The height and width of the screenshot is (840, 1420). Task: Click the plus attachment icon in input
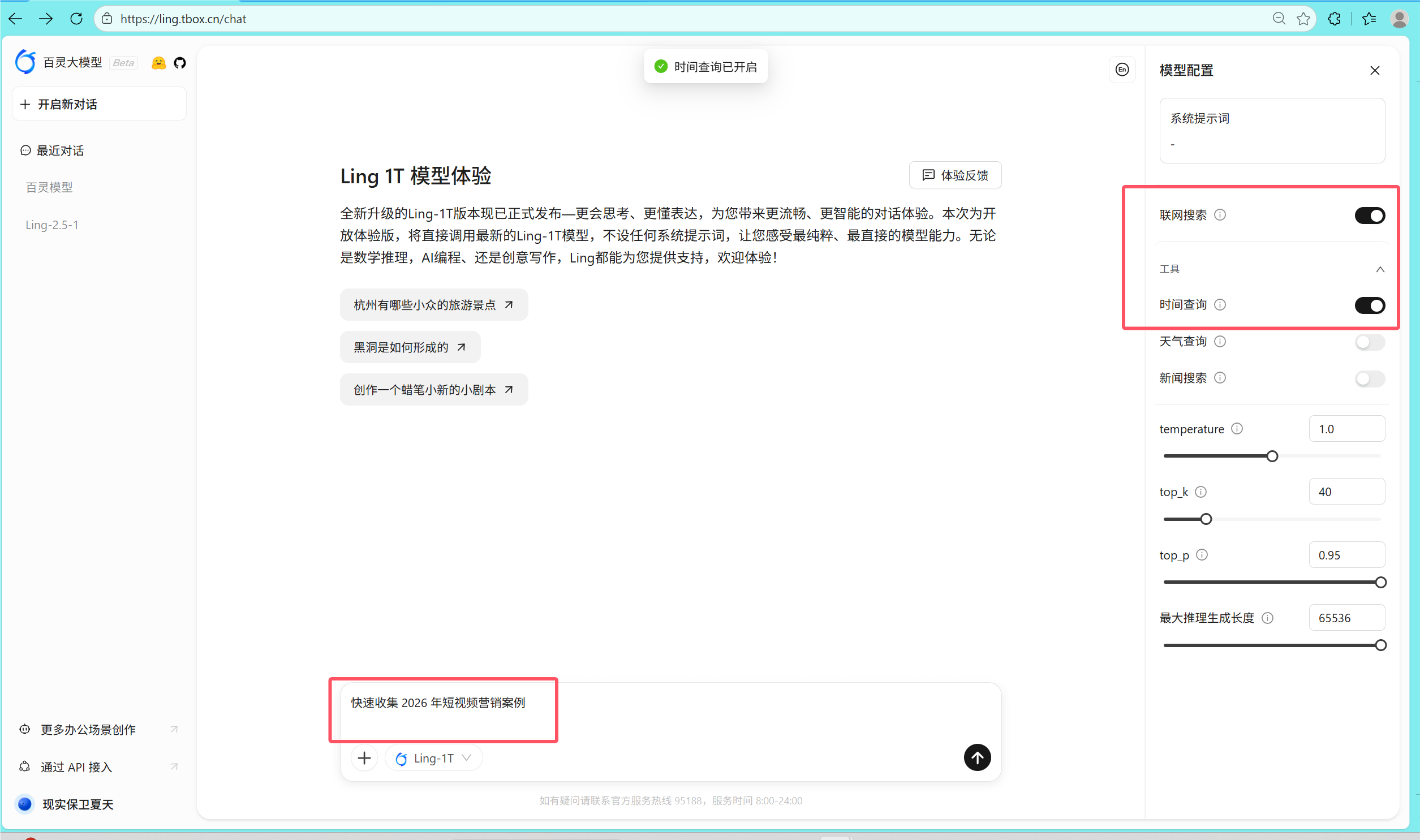click(x=364, y=758)
